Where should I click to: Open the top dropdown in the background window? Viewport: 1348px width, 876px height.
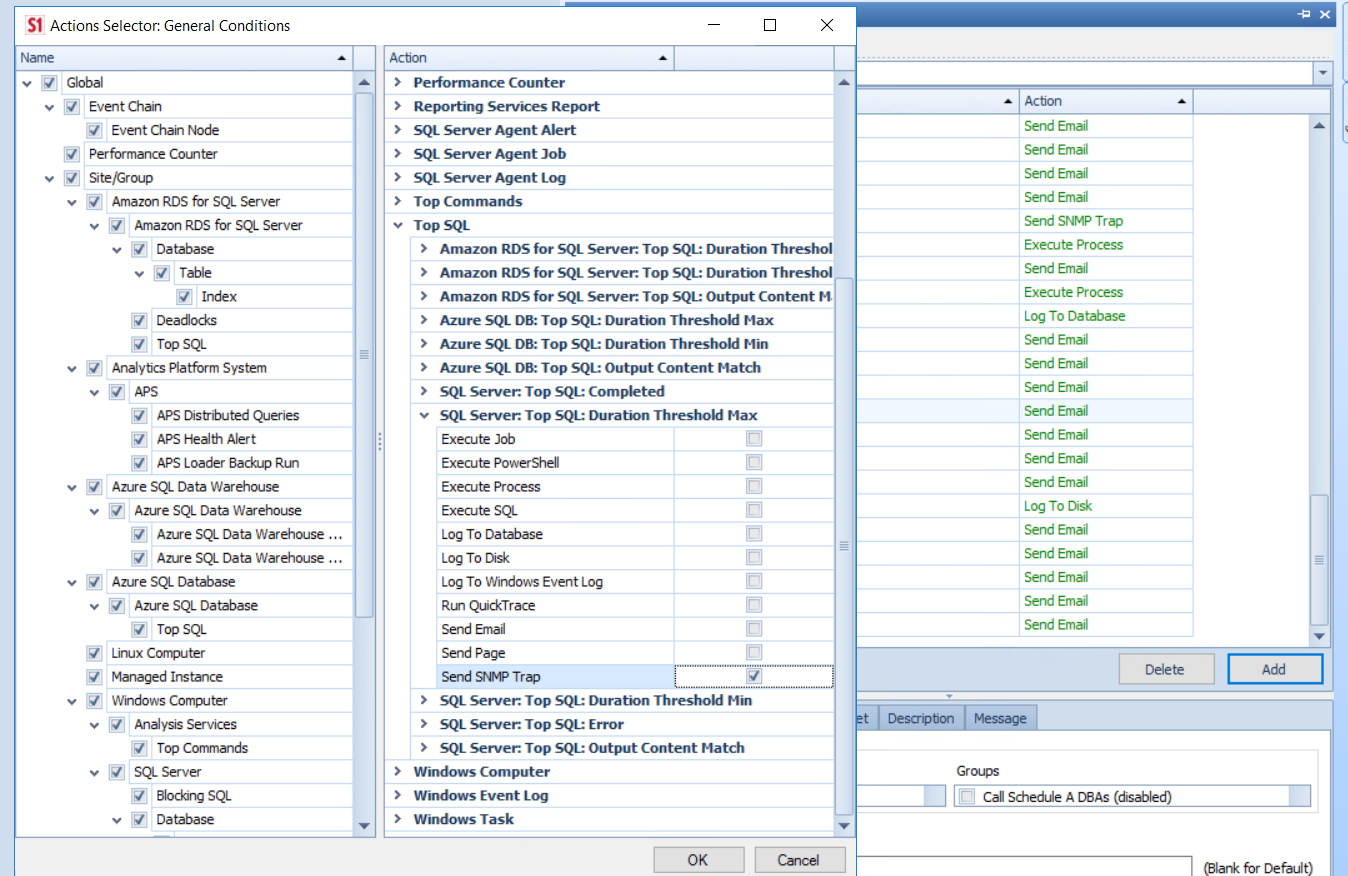pyautogui.click(x=1323, y=74)
